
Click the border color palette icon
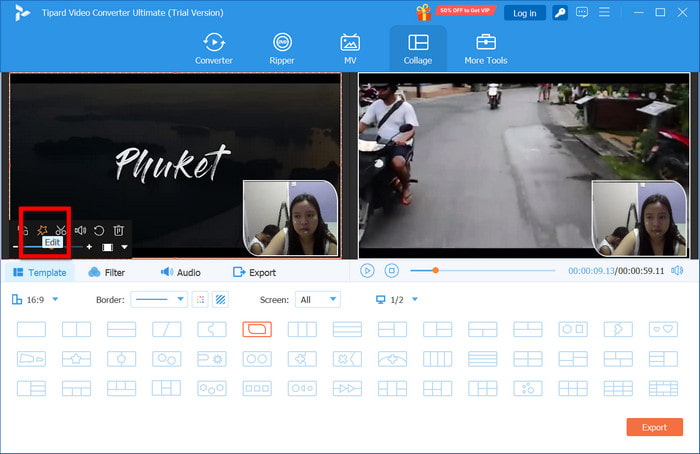[x=199, y=299]
